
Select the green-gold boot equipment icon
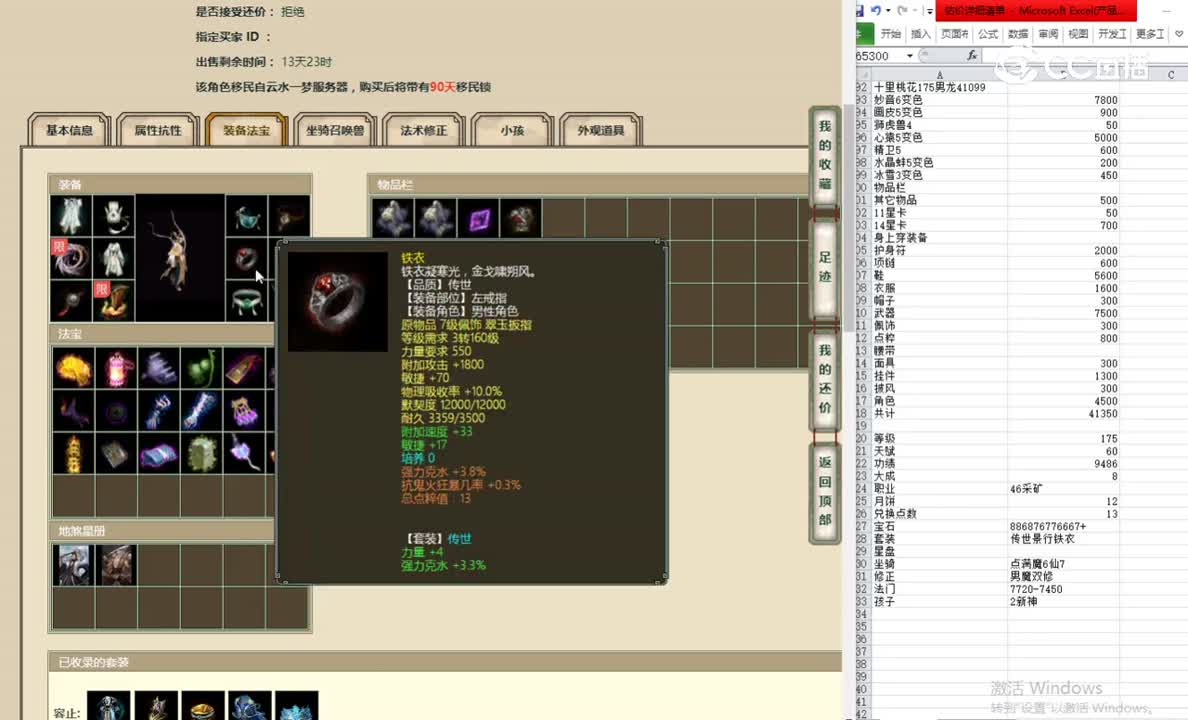pyautogui.click(x=114, y=301)
